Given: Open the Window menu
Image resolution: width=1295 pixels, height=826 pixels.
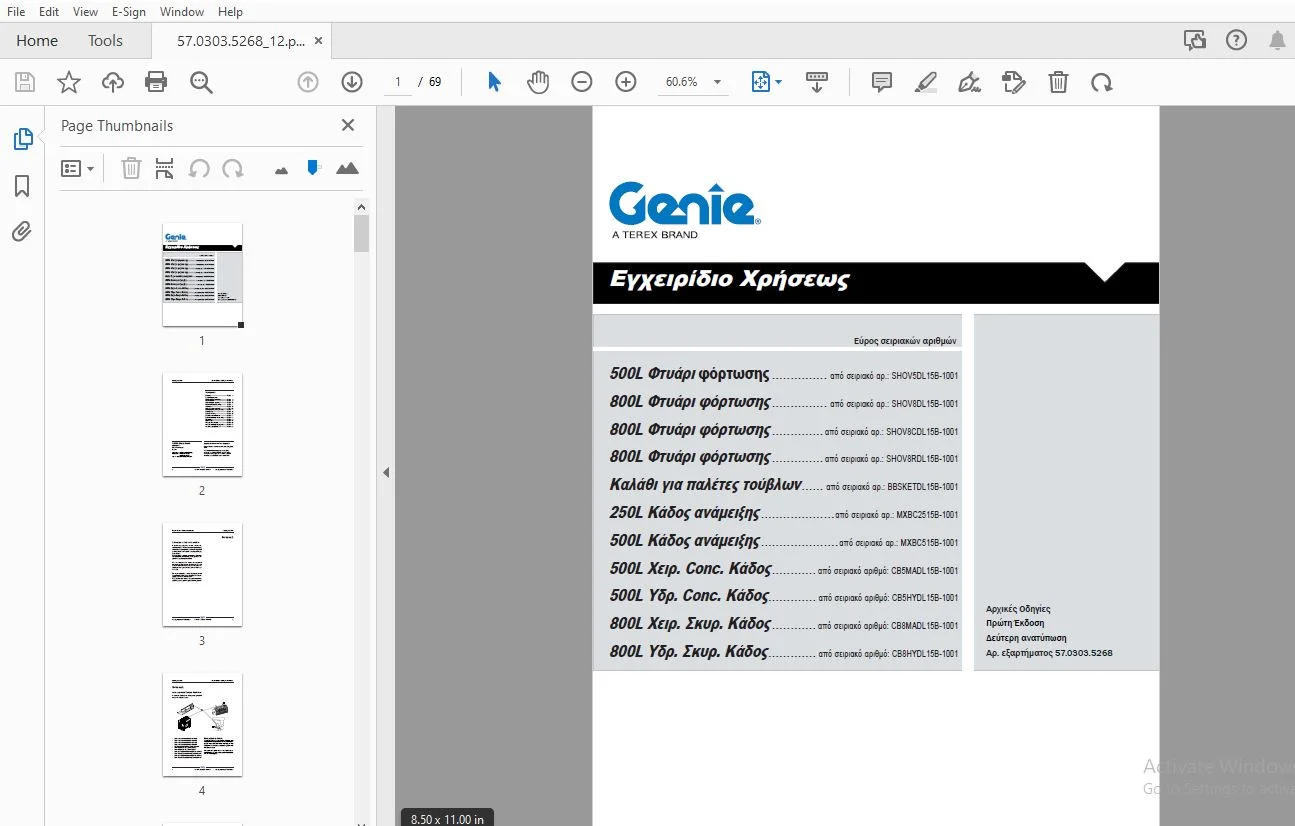Looking at the screenshot, I should pyautogui.click(x=182, y=11).
